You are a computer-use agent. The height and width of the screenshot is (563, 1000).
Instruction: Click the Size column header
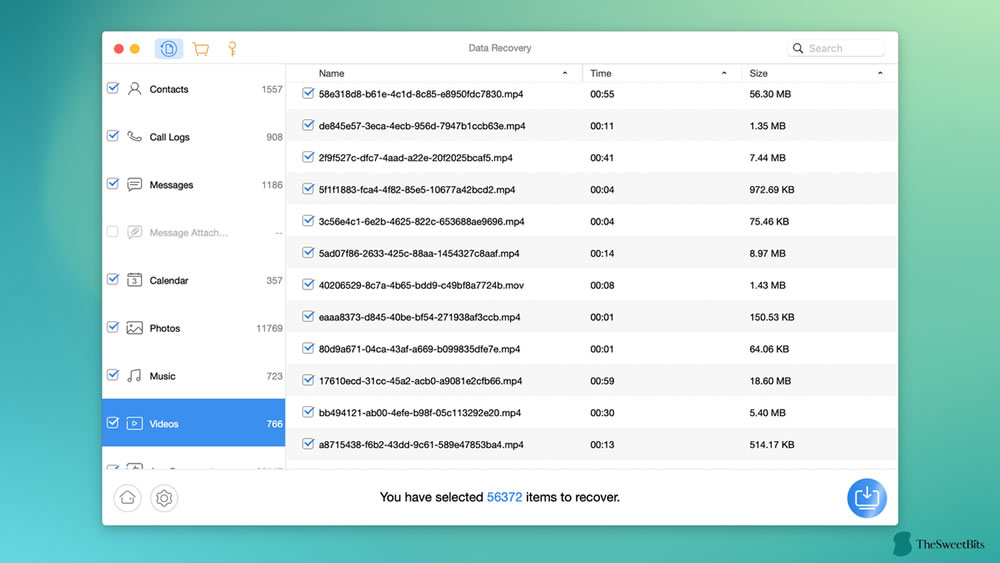[x=820, y=73]
